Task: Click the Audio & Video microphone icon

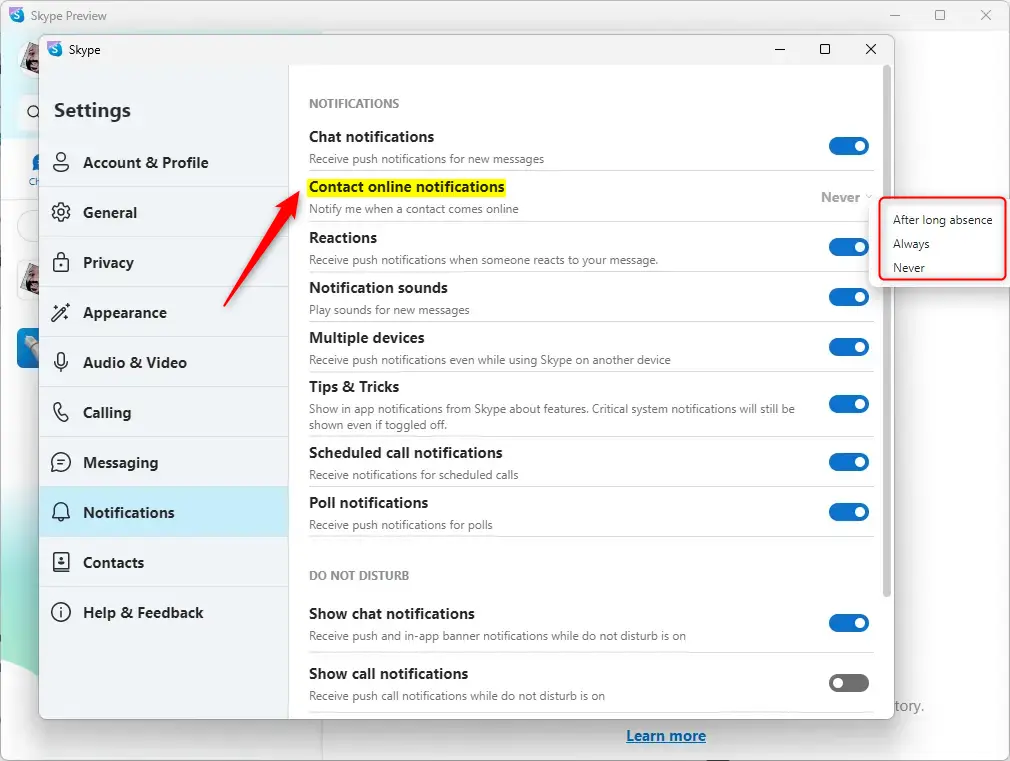Action: [x=61, y=362]
